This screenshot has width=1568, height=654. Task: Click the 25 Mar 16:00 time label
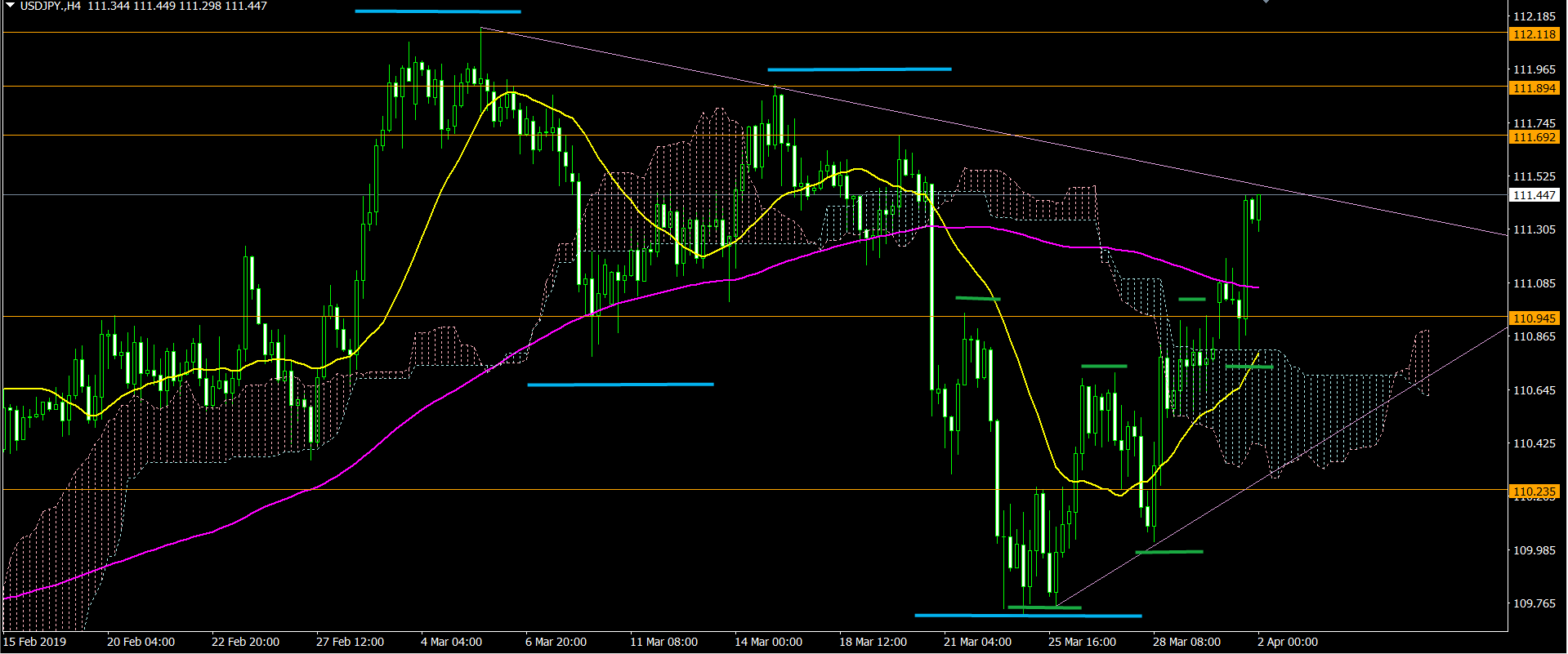point(1082,642)
